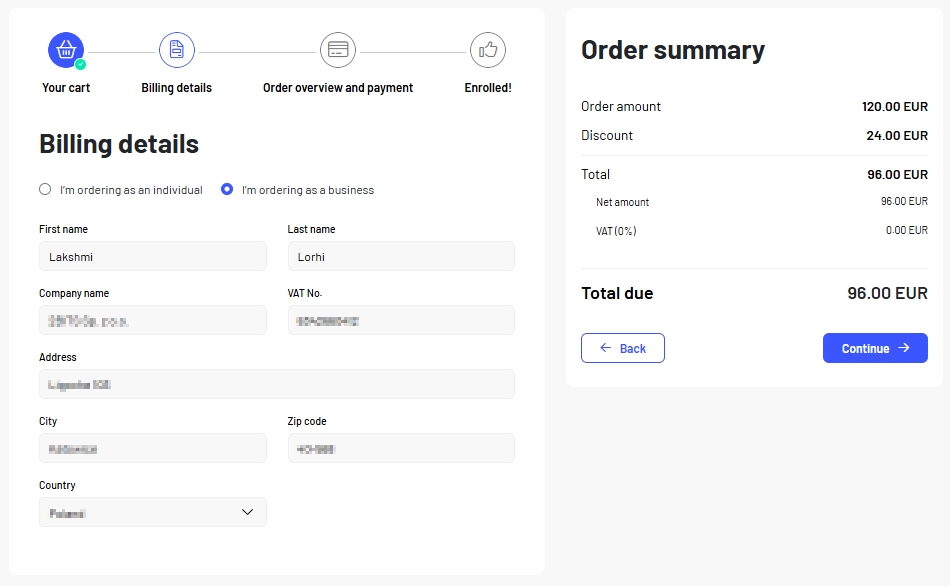Click the Address input field

point(277,384)
